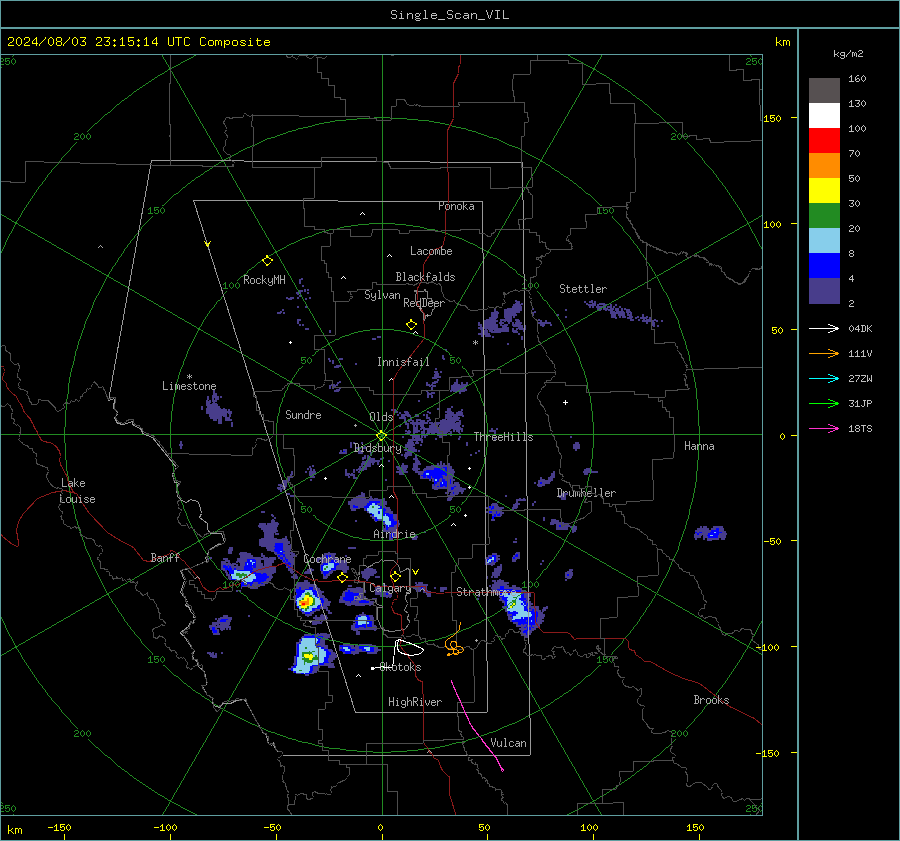Image resolution: width=900 pixels, height=841 pixels.
Task: Click the yellow diamond marker near RedDeer
Action: point(411,325)
